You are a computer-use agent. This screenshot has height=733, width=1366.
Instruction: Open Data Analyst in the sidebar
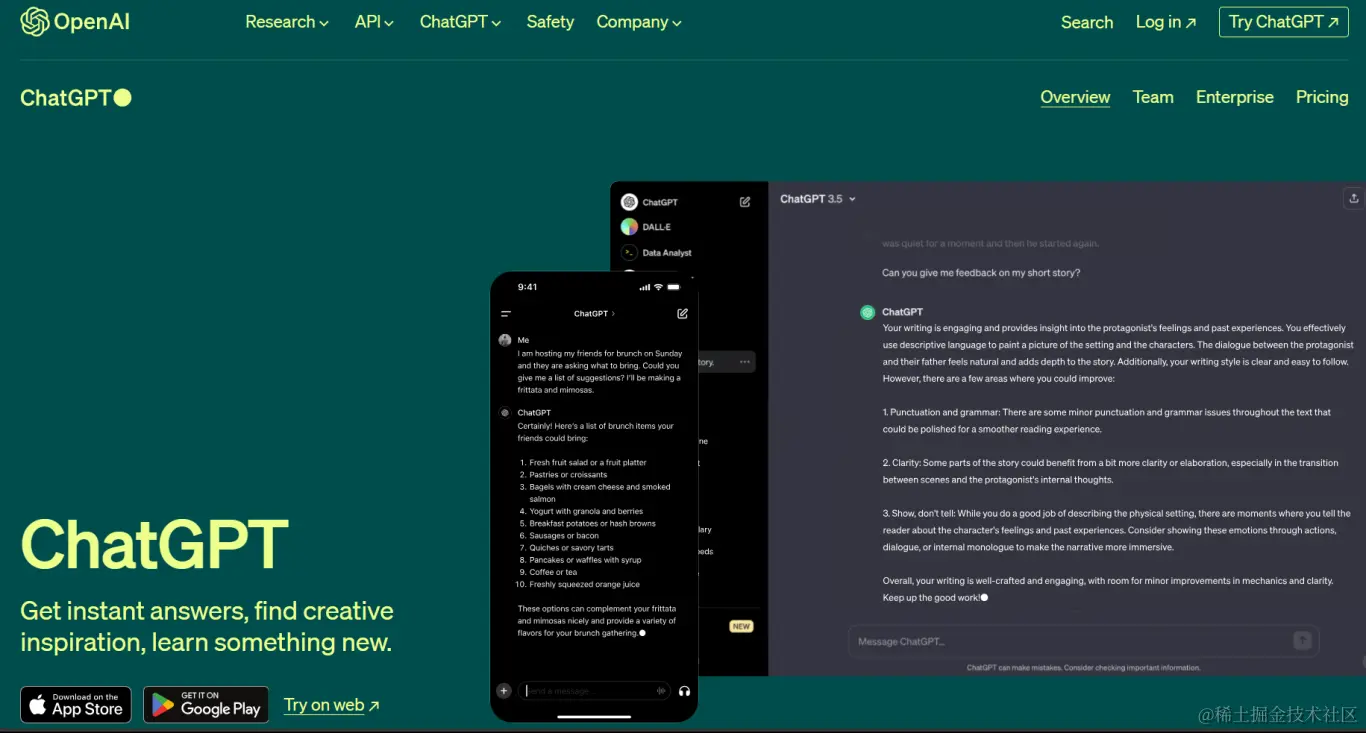click(x=656, y=253)
